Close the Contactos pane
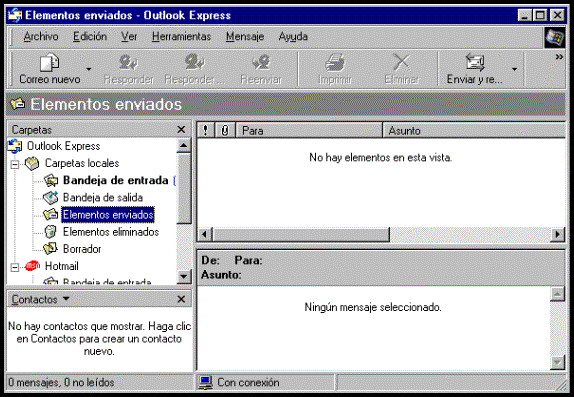Viewport: 574px width, 397px height. [x=181, y=299]
